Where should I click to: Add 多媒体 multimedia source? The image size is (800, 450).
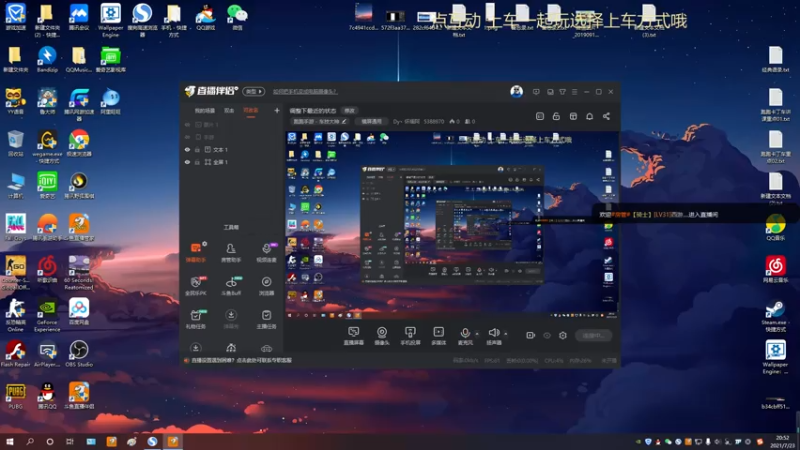(x=438, y=336)
